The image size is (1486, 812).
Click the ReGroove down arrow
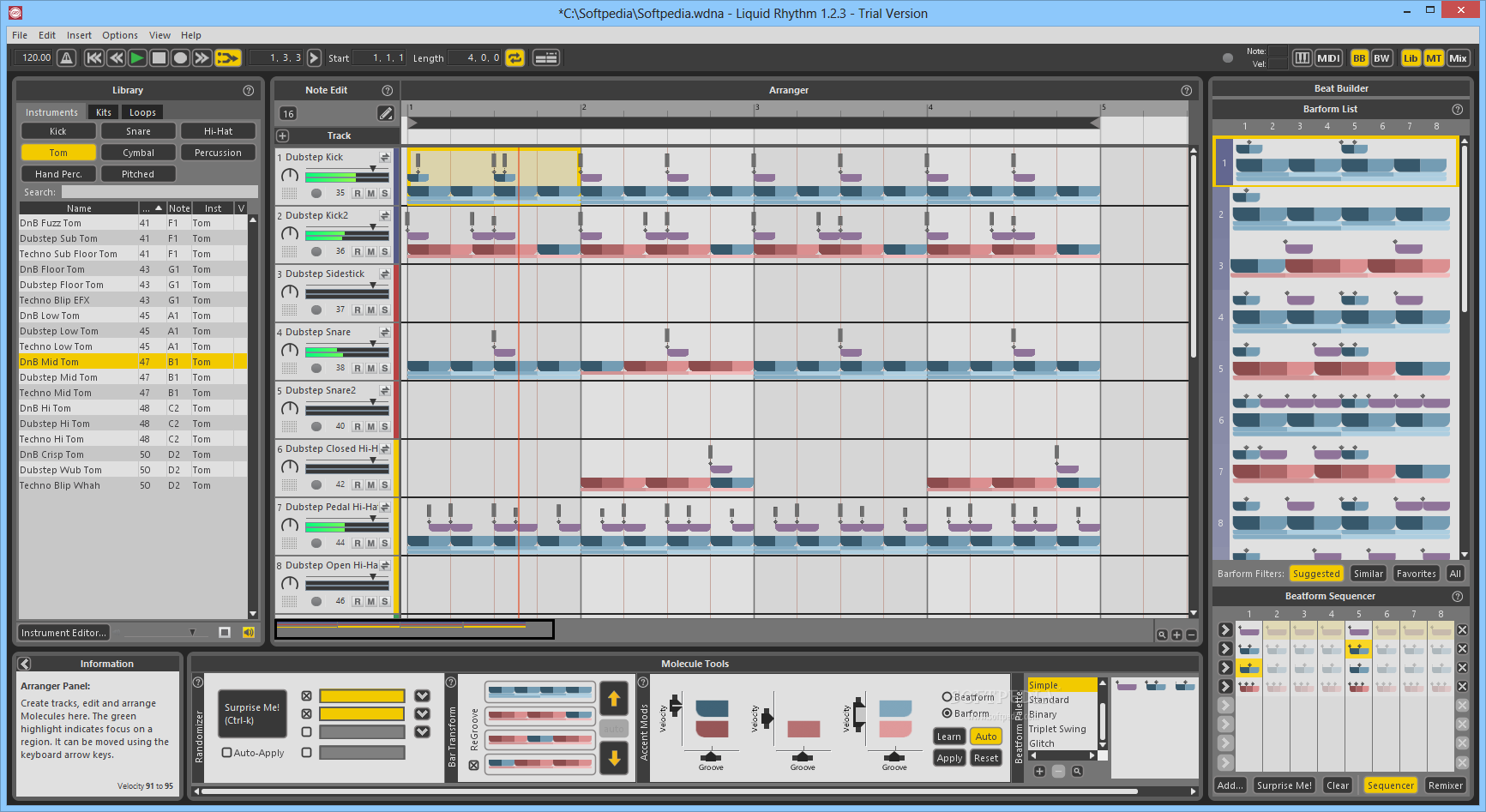(x=614, y=757)
